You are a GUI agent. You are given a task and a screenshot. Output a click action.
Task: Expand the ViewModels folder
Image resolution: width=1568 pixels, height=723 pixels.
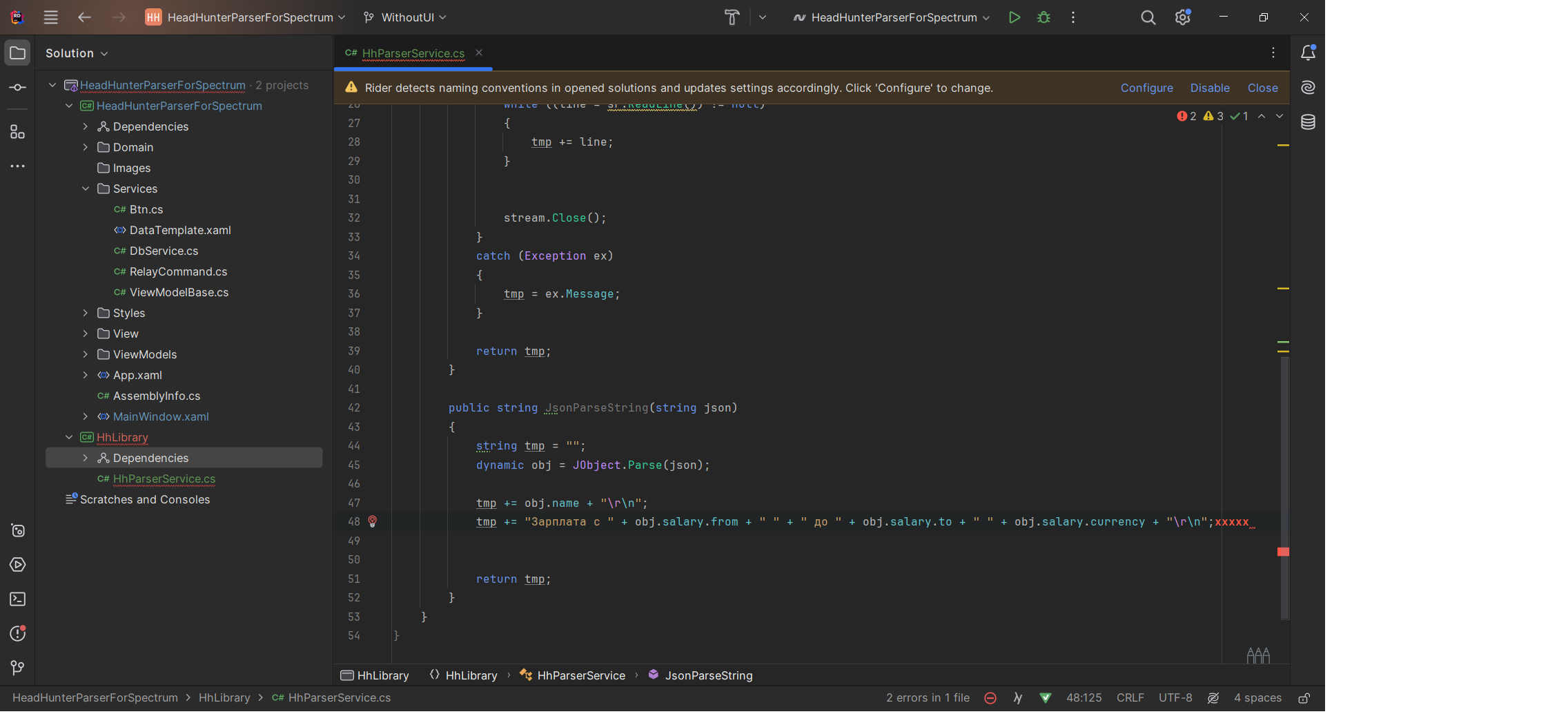(x=86, y=354)
